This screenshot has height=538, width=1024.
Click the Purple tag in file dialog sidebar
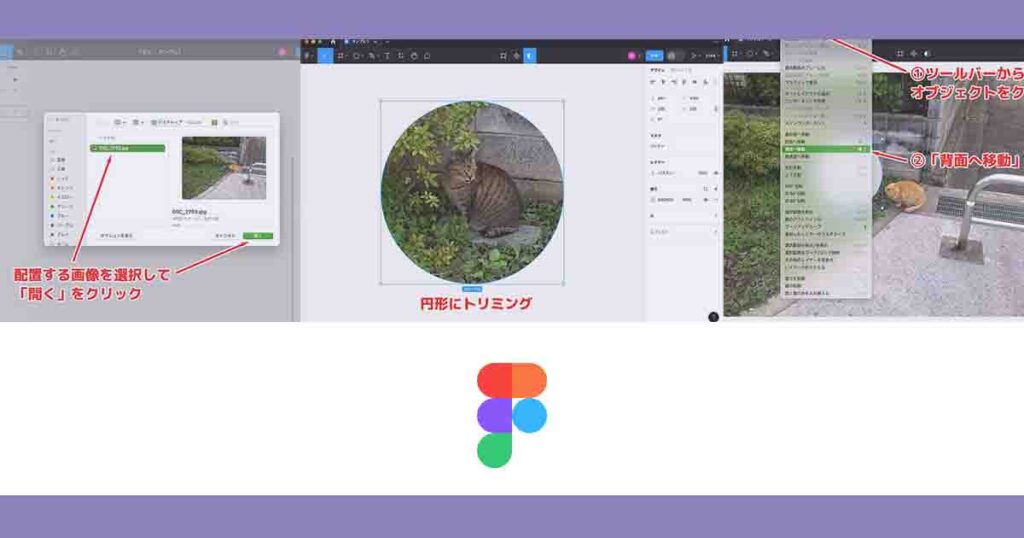click(62, 225)
